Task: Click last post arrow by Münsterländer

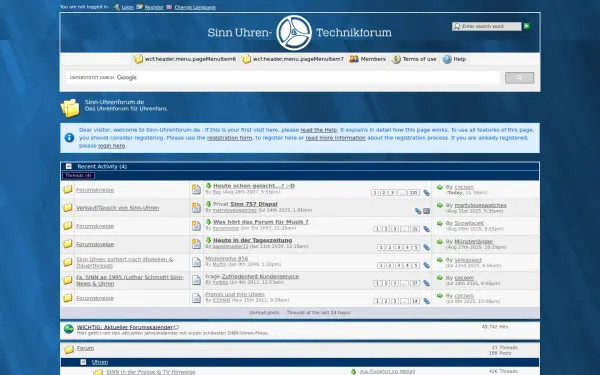Action: pyautogui.click(x=440, y=241)
